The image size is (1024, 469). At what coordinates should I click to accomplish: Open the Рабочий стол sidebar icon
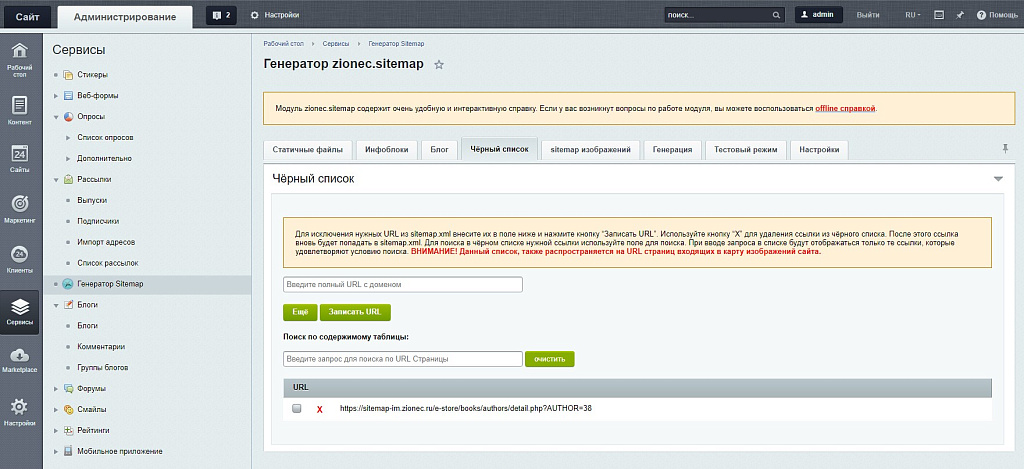[20, 58]
